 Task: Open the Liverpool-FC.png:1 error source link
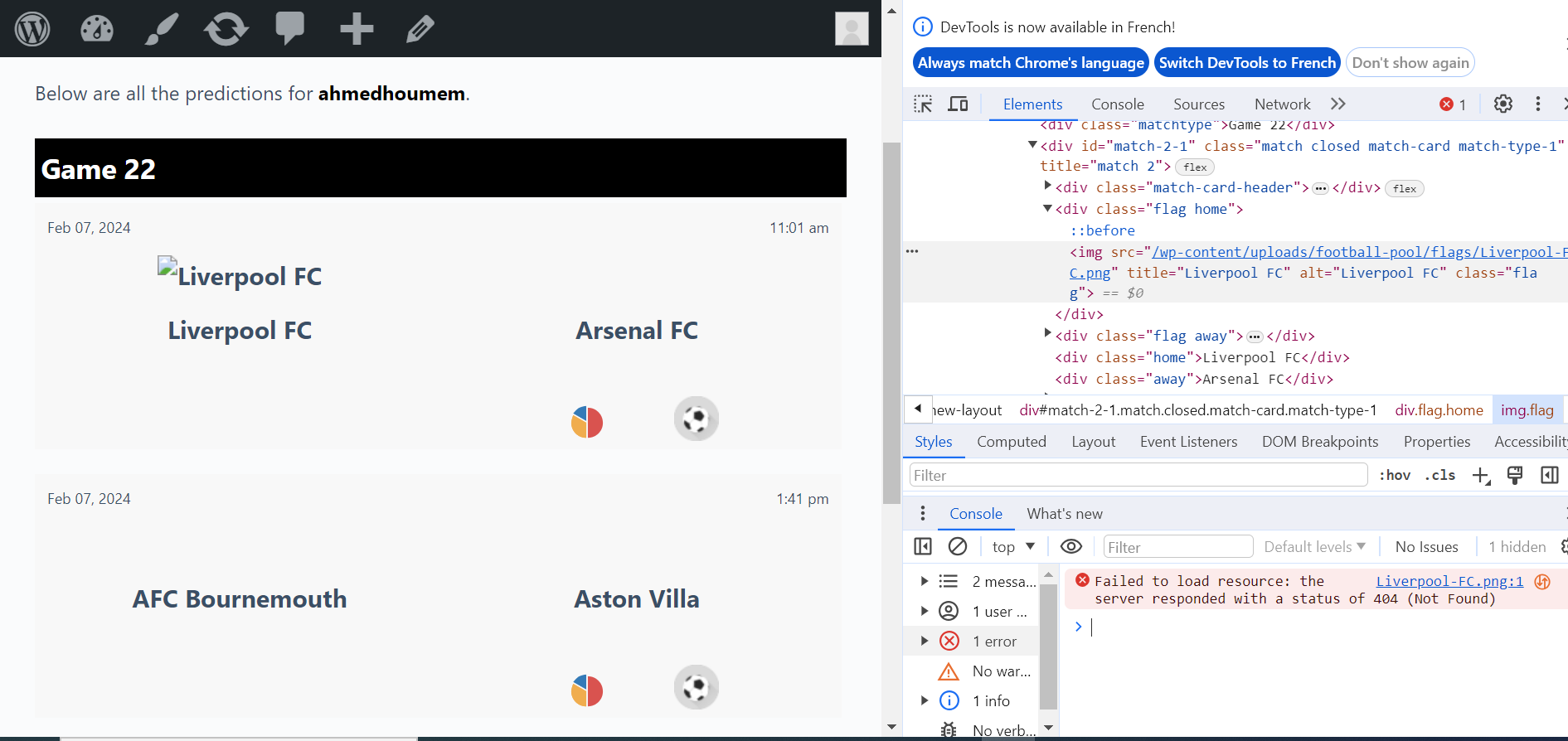point(1449,581)
